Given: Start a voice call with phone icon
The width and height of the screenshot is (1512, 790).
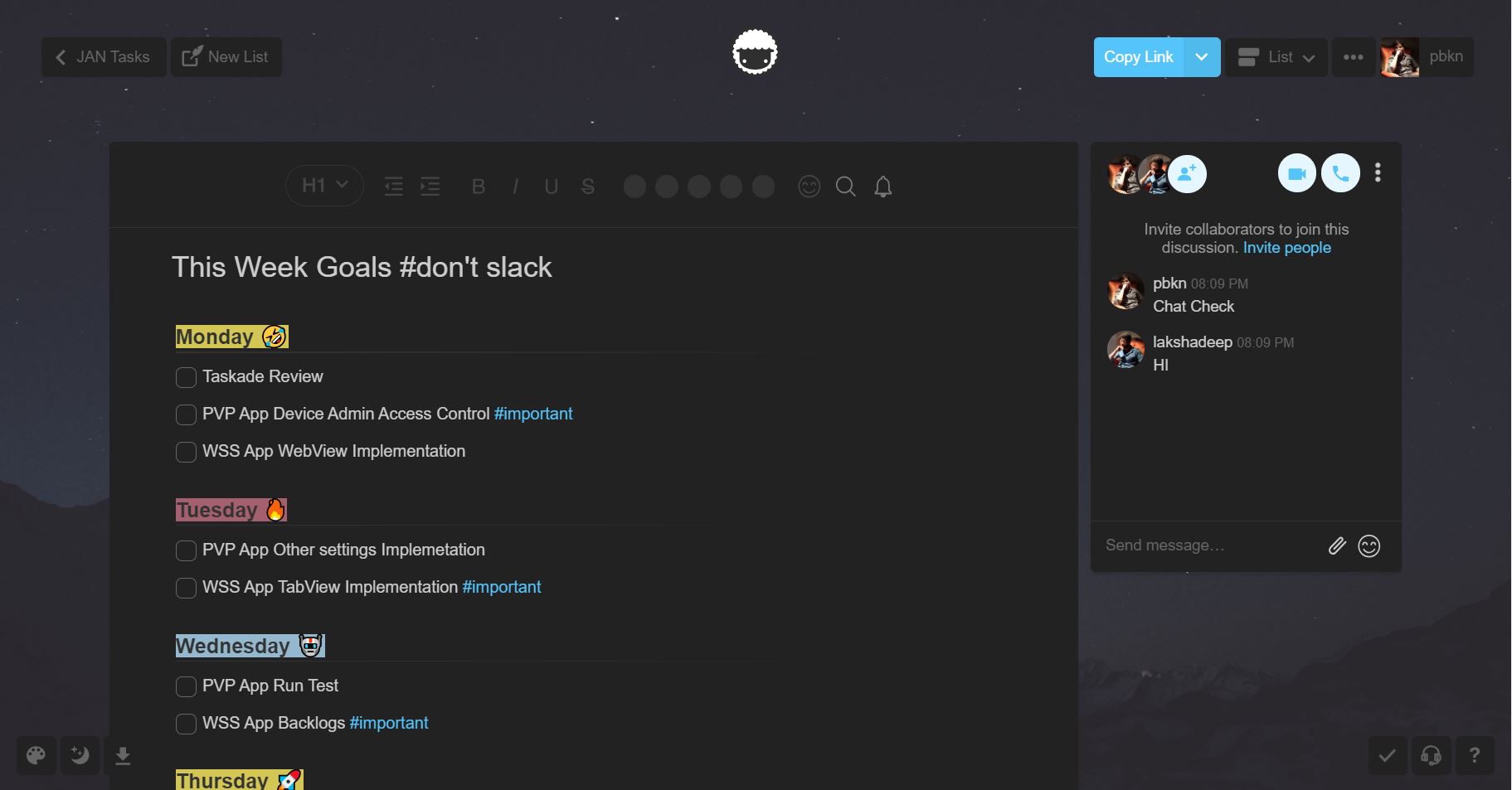Looking at the screenshot, I should [1340, 174].
